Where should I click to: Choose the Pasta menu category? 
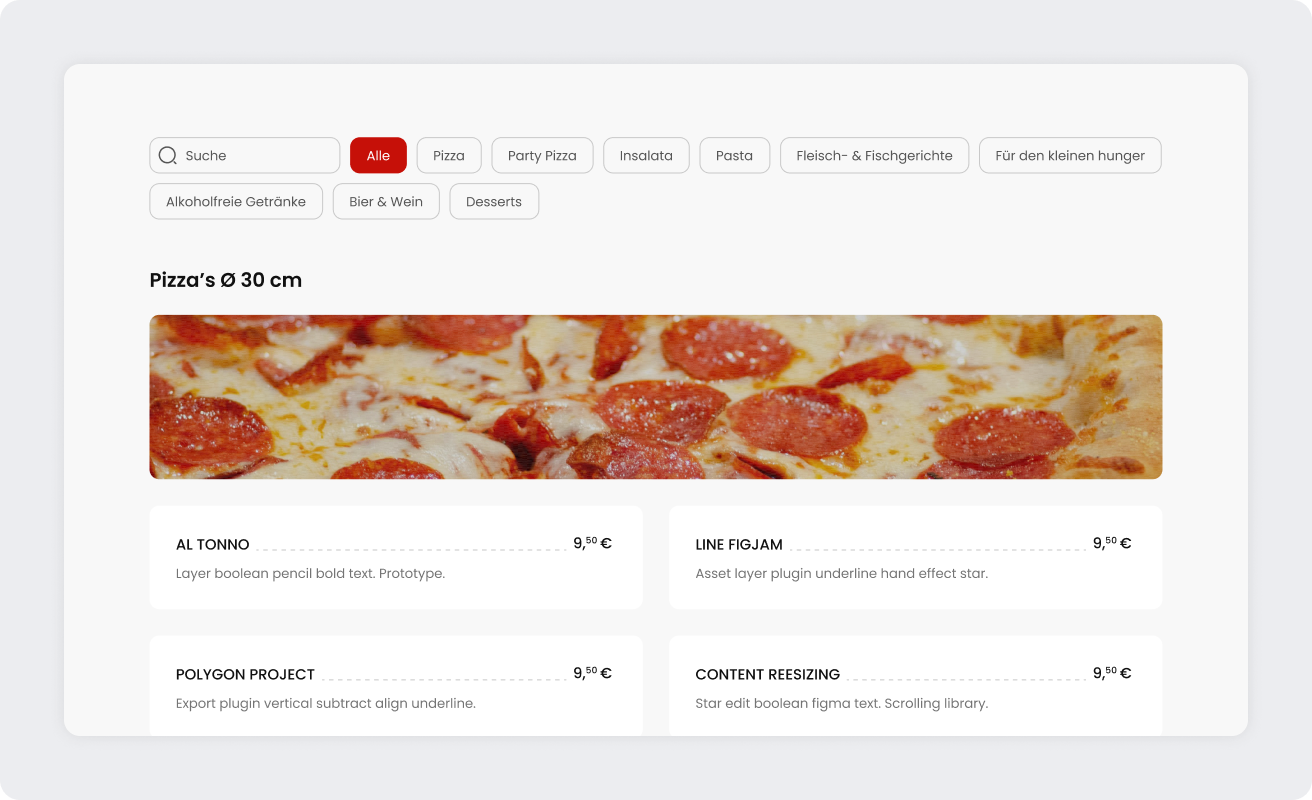point(734,155)
